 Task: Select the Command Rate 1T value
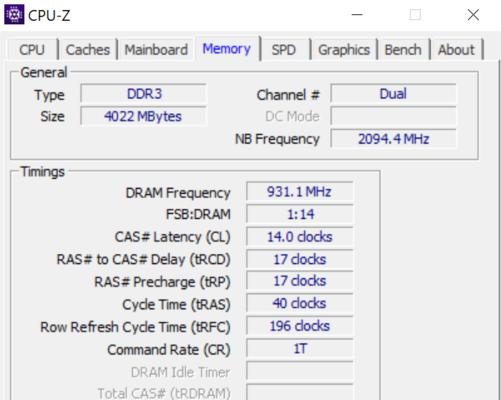pos(300,349)
